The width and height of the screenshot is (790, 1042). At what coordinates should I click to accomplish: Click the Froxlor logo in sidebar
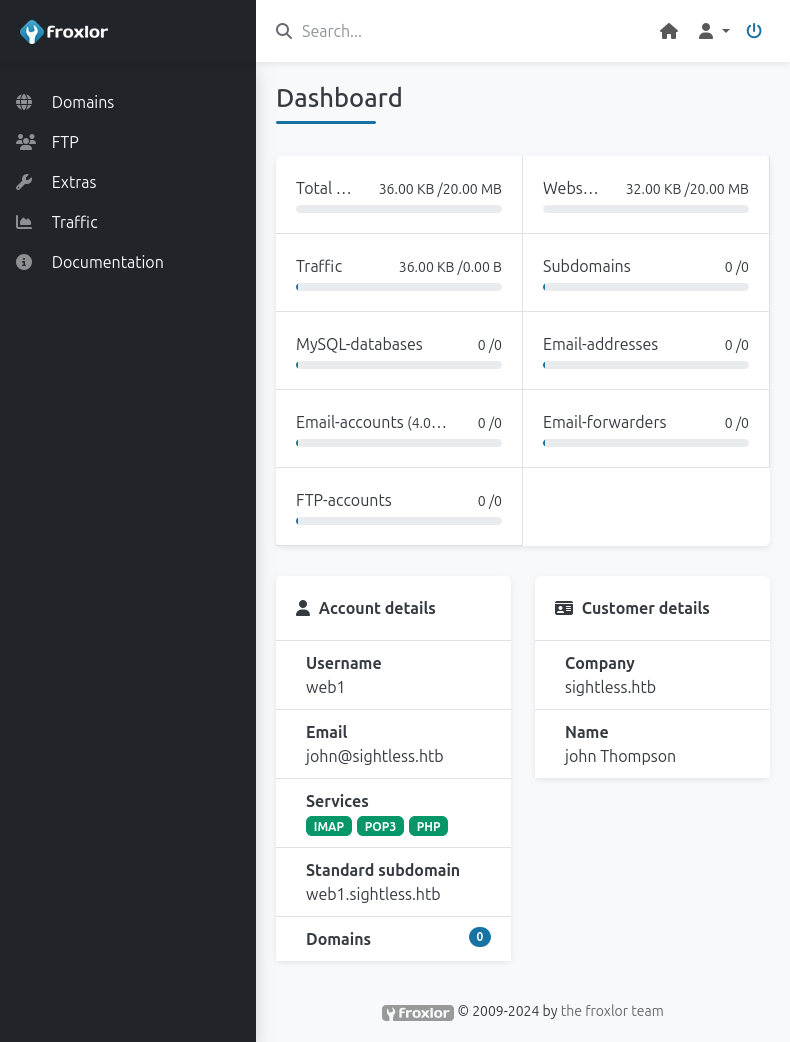click(64, 32)
